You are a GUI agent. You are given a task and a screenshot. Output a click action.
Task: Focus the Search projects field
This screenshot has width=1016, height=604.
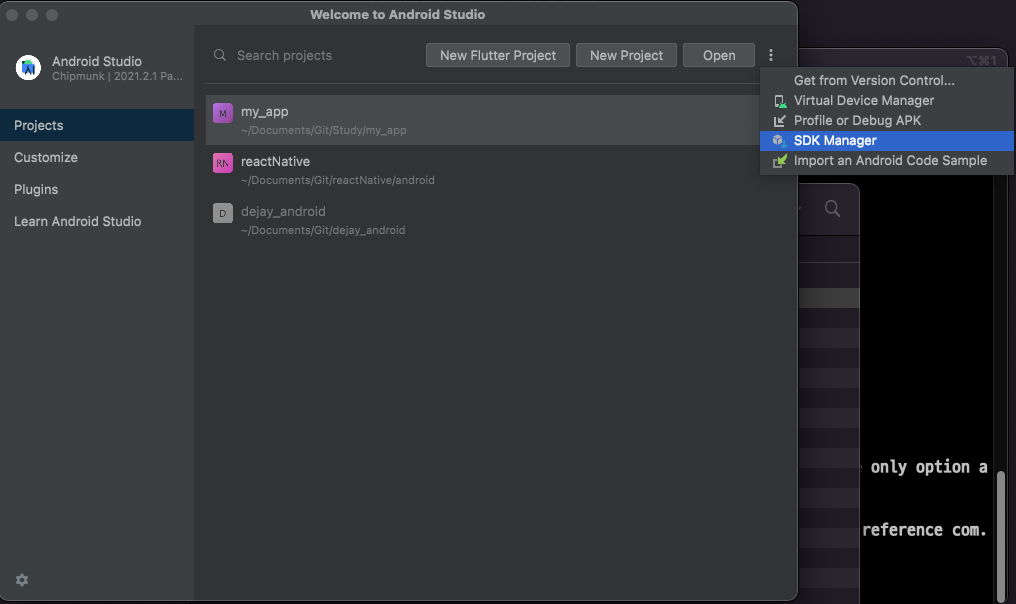pyautogui.click(x=316, y=55)
